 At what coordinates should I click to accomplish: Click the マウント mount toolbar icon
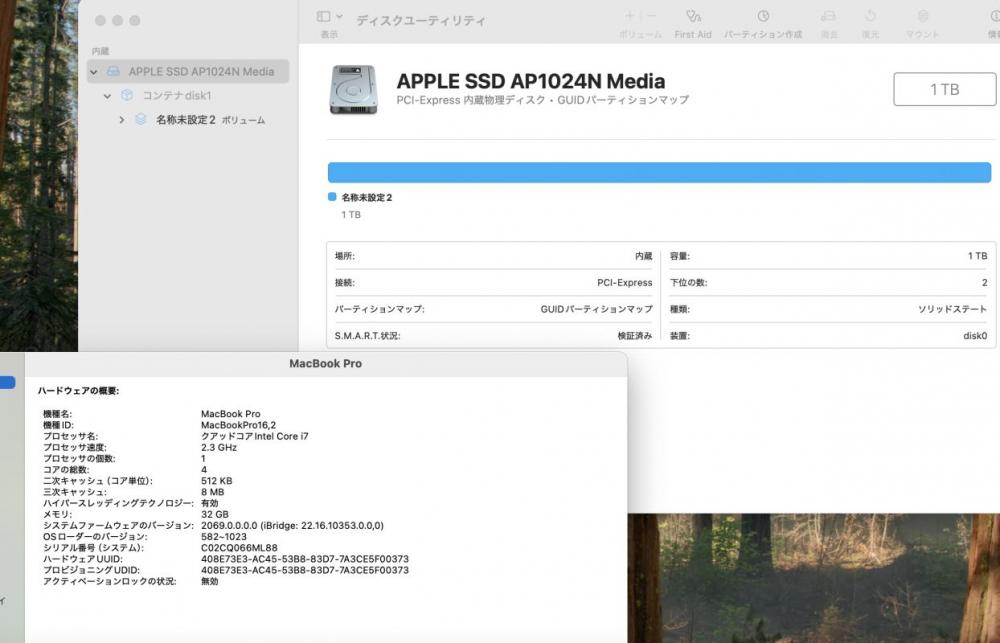pyautogui.click(x=923, y=16)
